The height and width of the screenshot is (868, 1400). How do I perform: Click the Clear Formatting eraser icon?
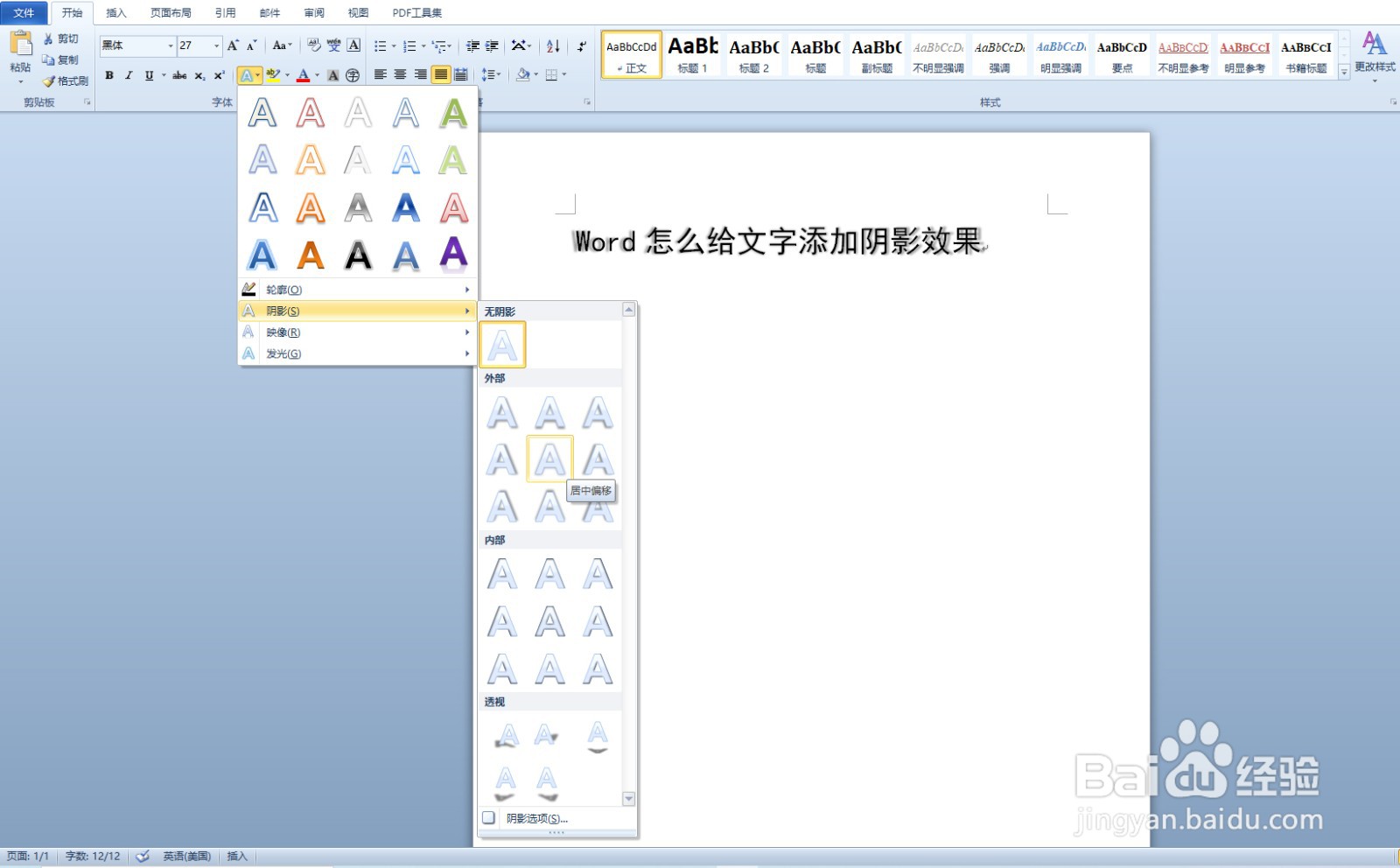click(x=314, y=45)
